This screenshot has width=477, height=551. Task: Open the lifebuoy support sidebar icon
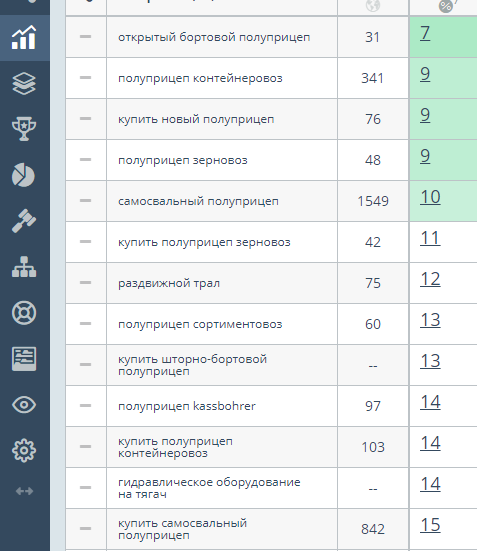point(24,313)
